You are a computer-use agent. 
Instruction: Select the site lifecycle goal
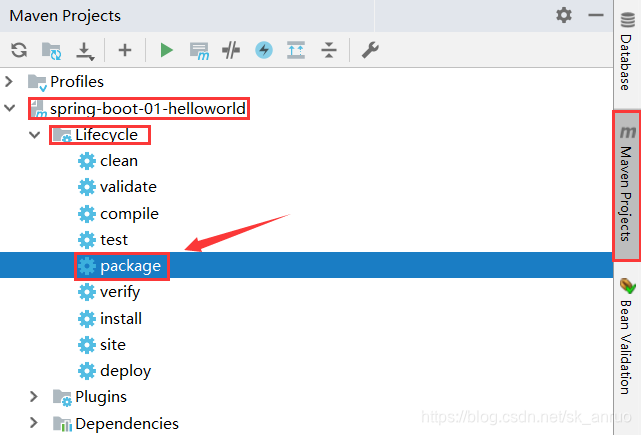[x=102, y=345]
